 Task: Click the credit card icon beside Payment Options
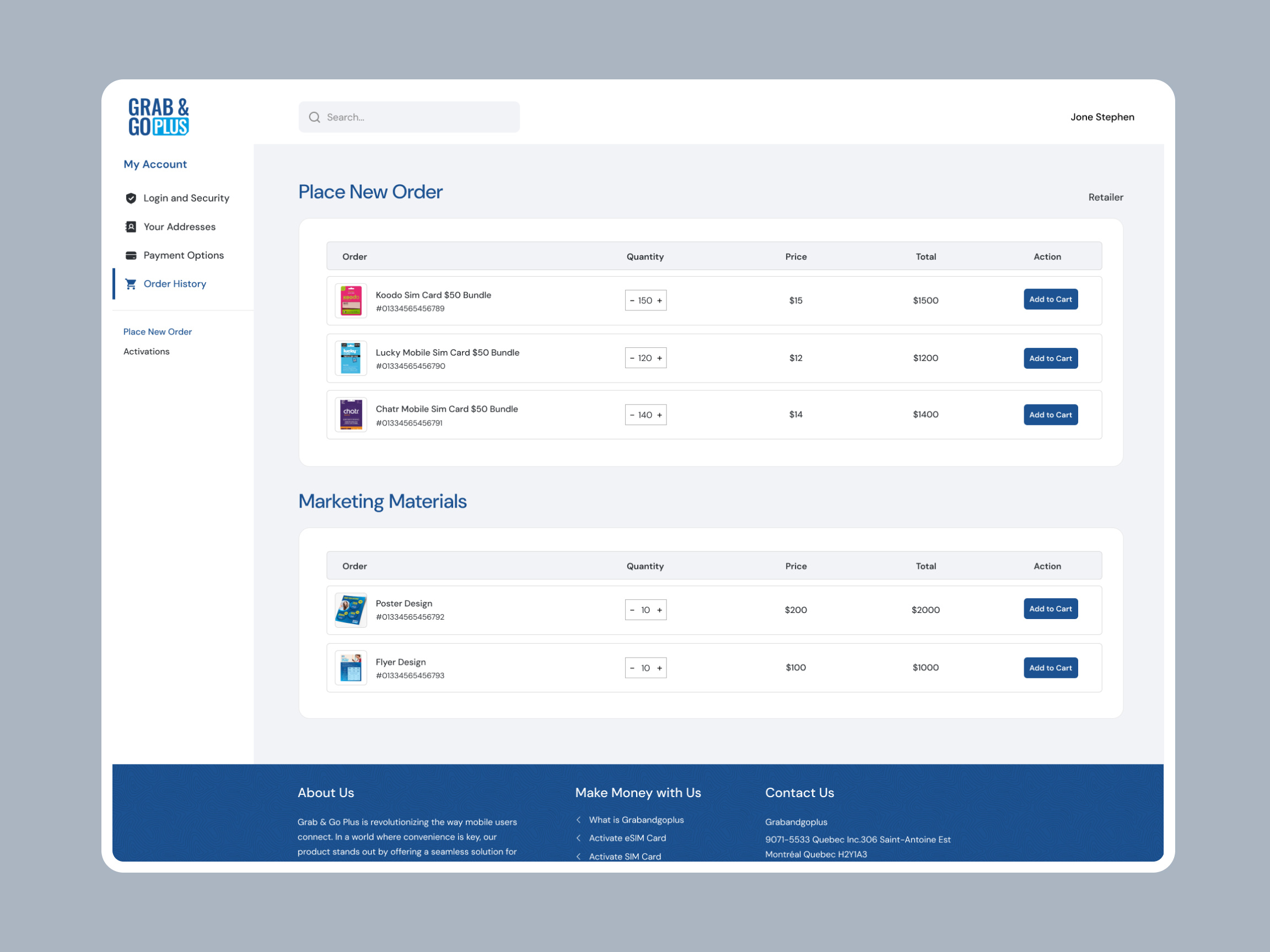[131, 255]
